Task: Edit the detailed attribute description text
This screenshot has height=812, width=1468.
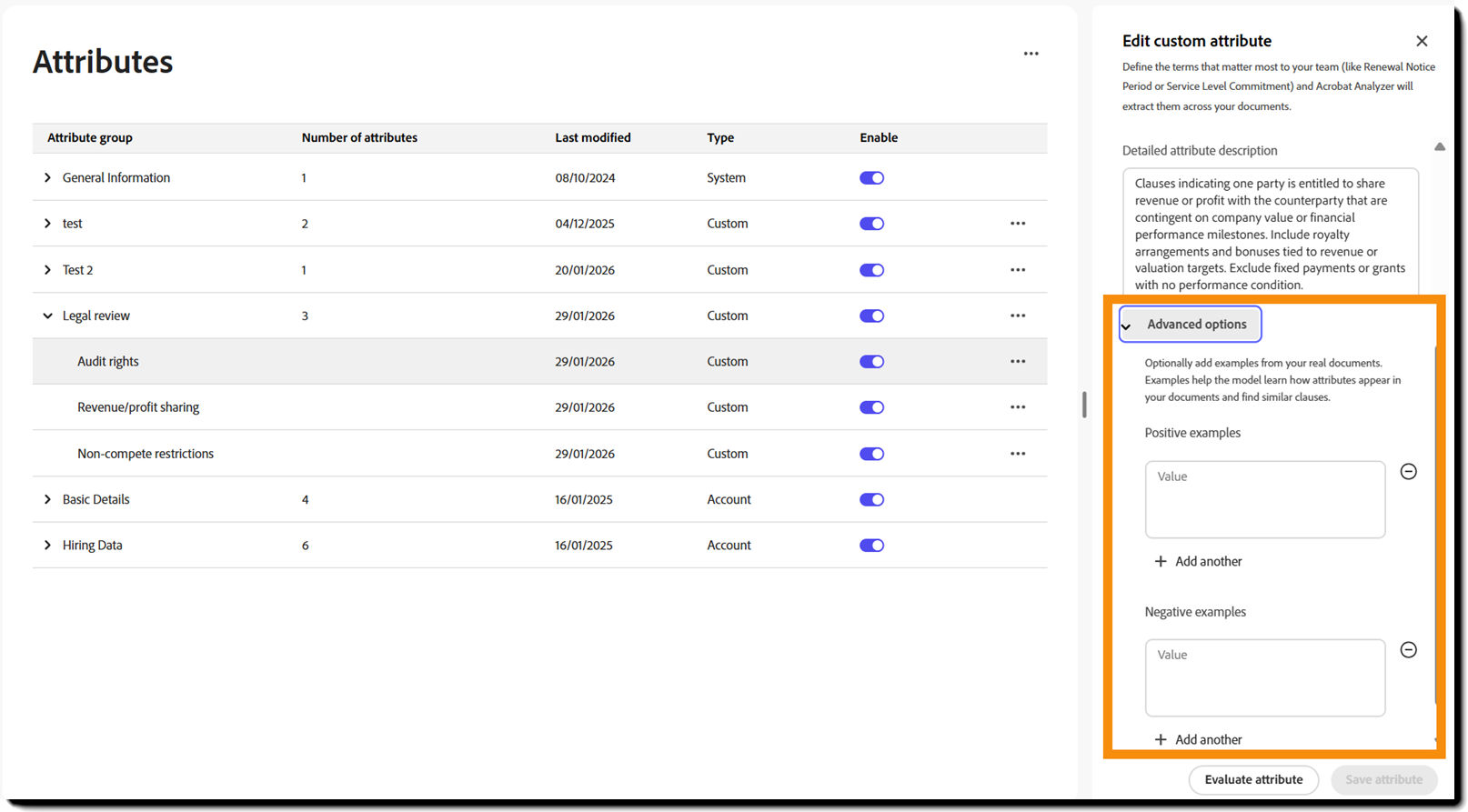Action: click(1270, 233)
